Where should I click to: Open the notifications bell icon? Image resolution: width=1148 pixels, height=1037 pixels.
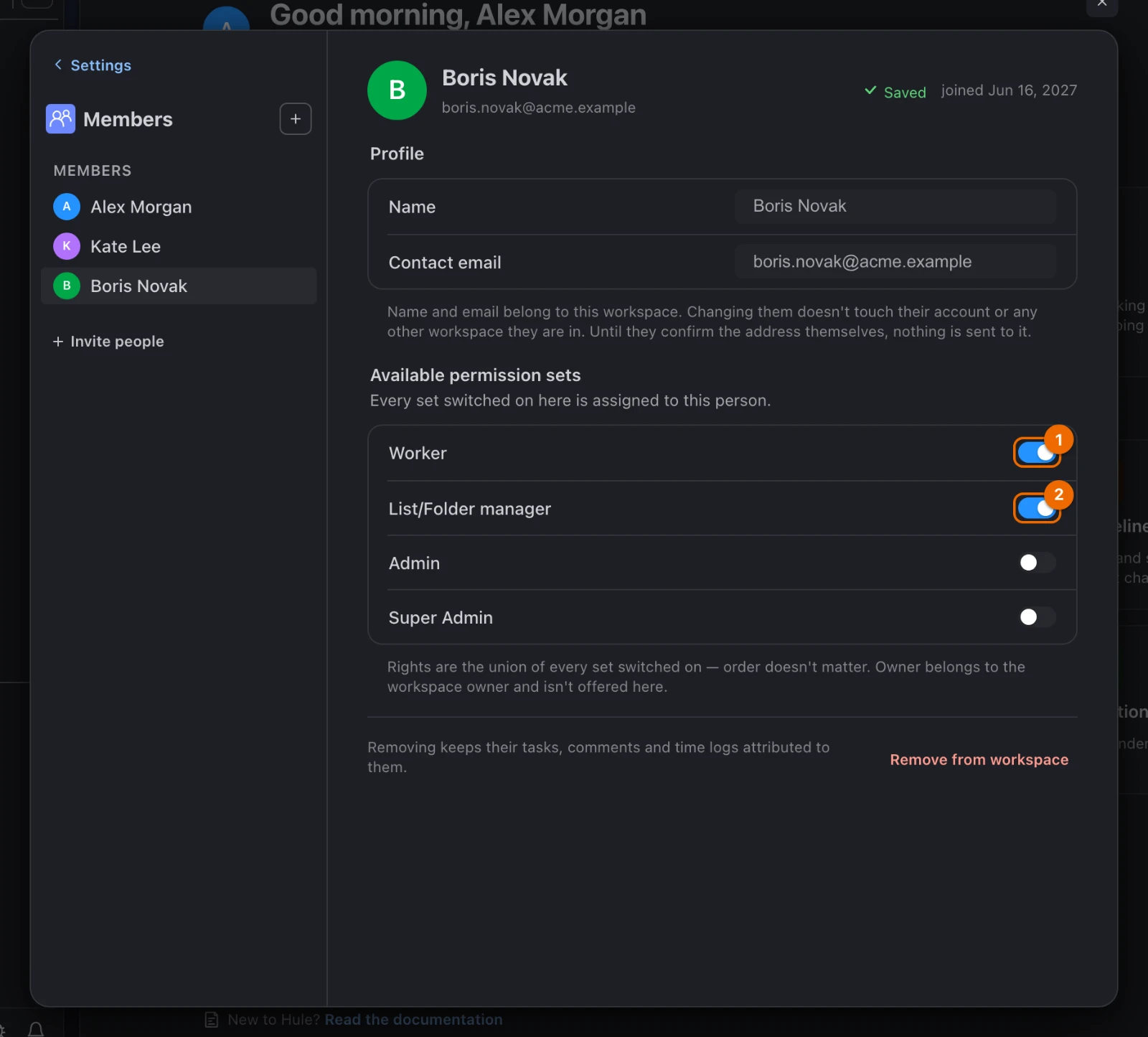coord(36,1030)
